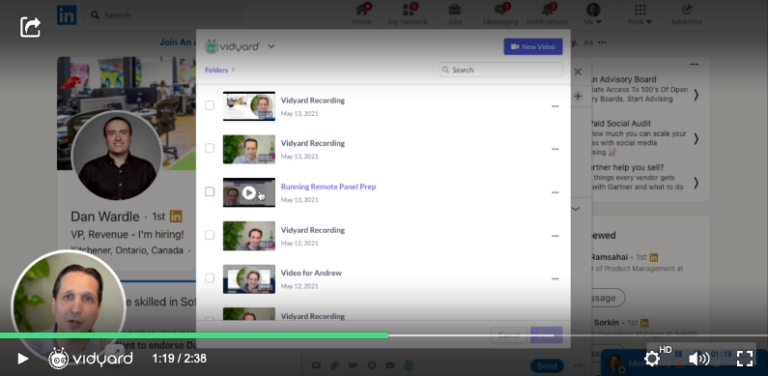Open options for Running Remote Panel Prep
The width and height of the screenshot is (768, 376).
tap(555, 192)
